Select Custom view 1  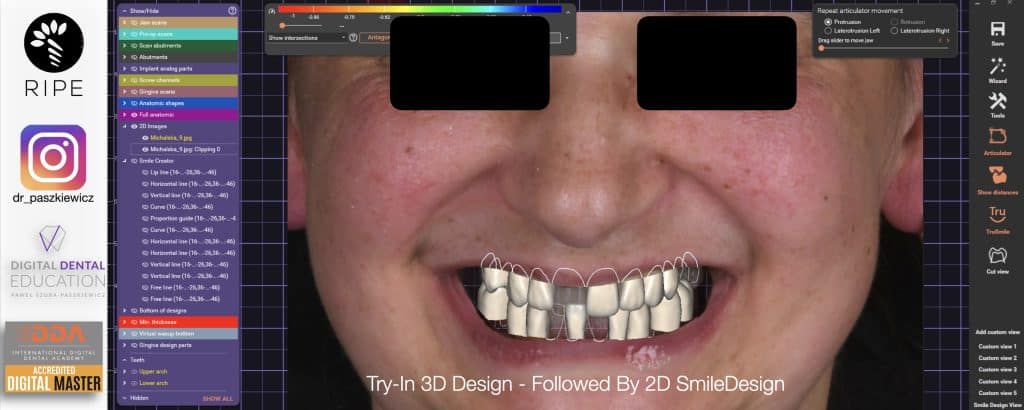click(996, 346)
